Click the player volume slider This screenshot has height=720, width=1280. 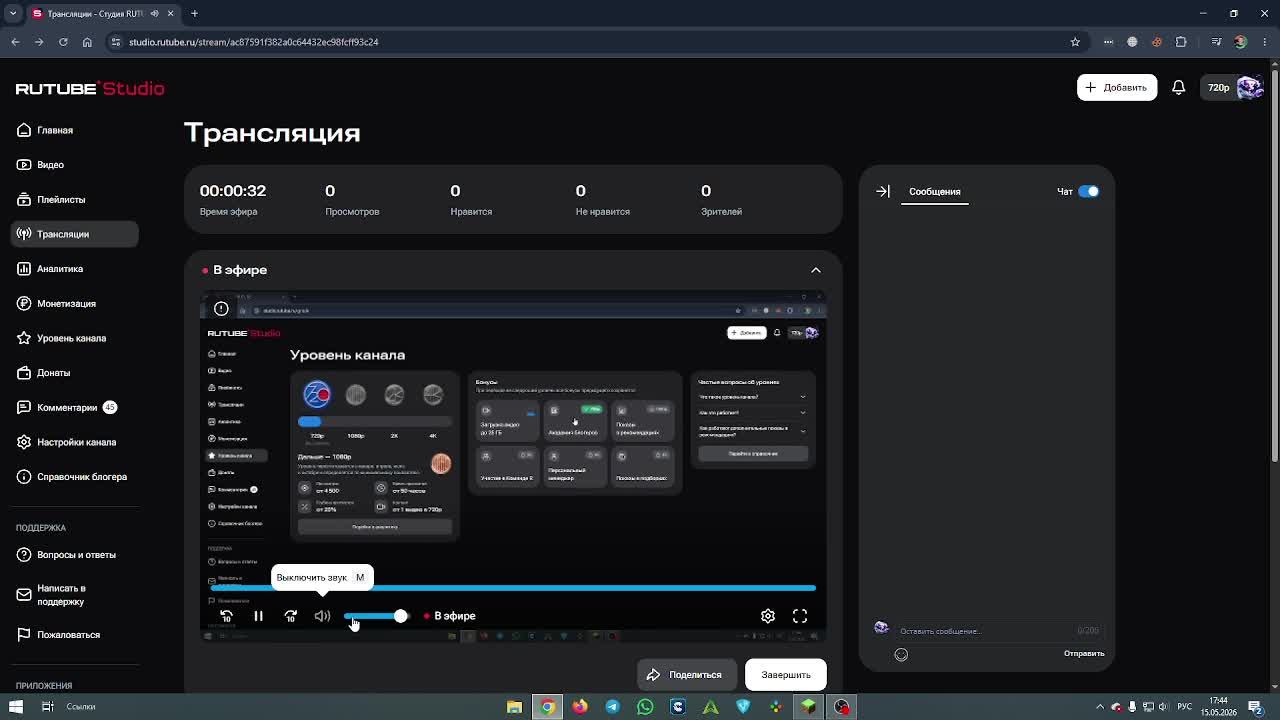point(376,616)
